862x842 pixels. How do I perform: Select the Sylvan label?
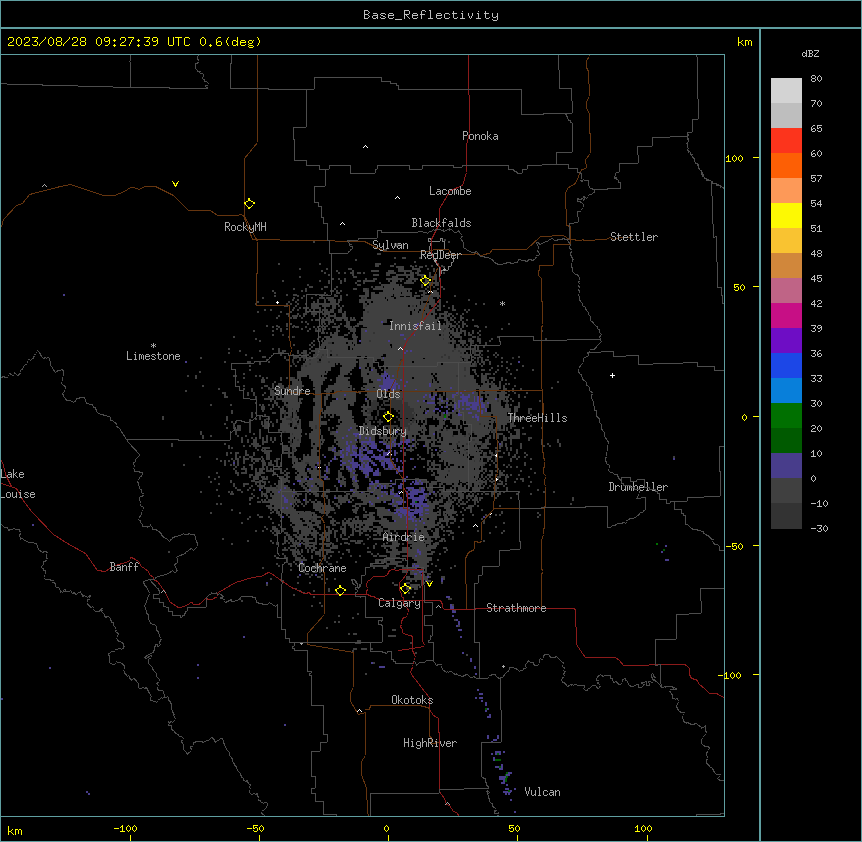[390, 245]
